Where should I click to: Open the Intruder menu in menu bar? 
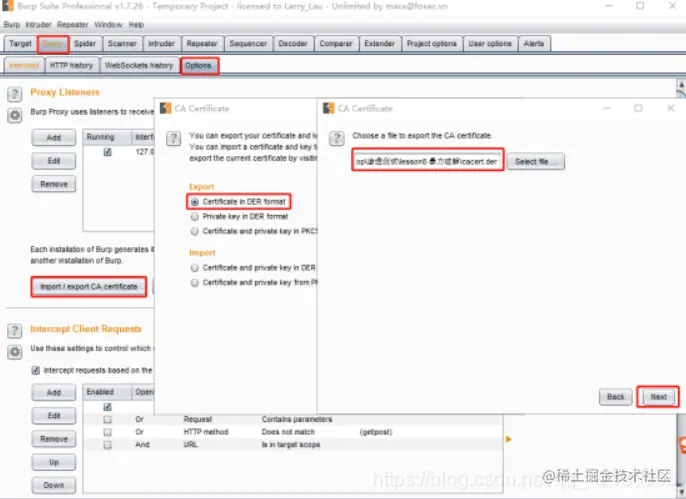[x=38, y=24]
